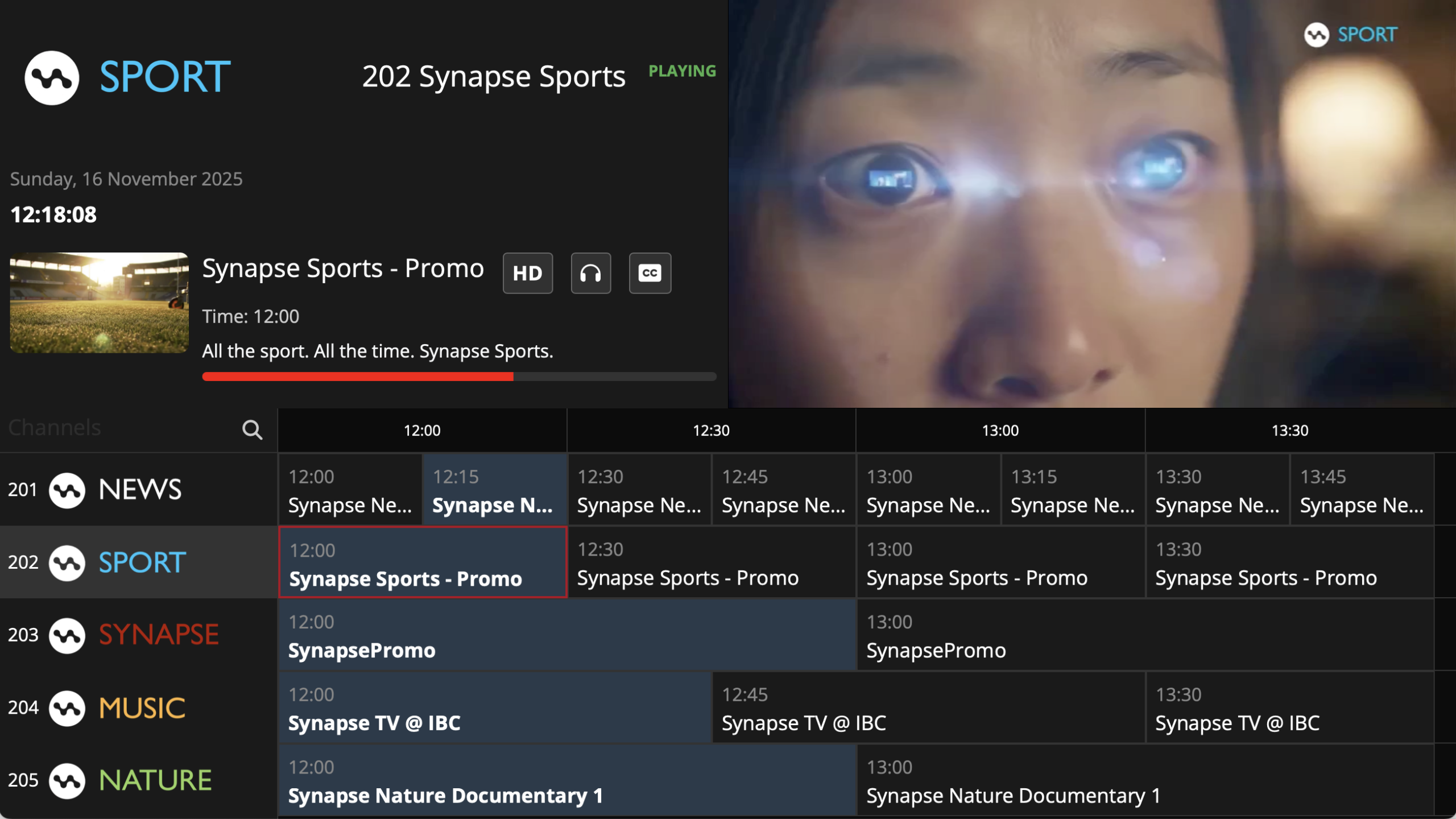Click the channel search magnifier icon
Image resolution: width=1456 pixels, height=819 pixels.
tap(252, 430)
